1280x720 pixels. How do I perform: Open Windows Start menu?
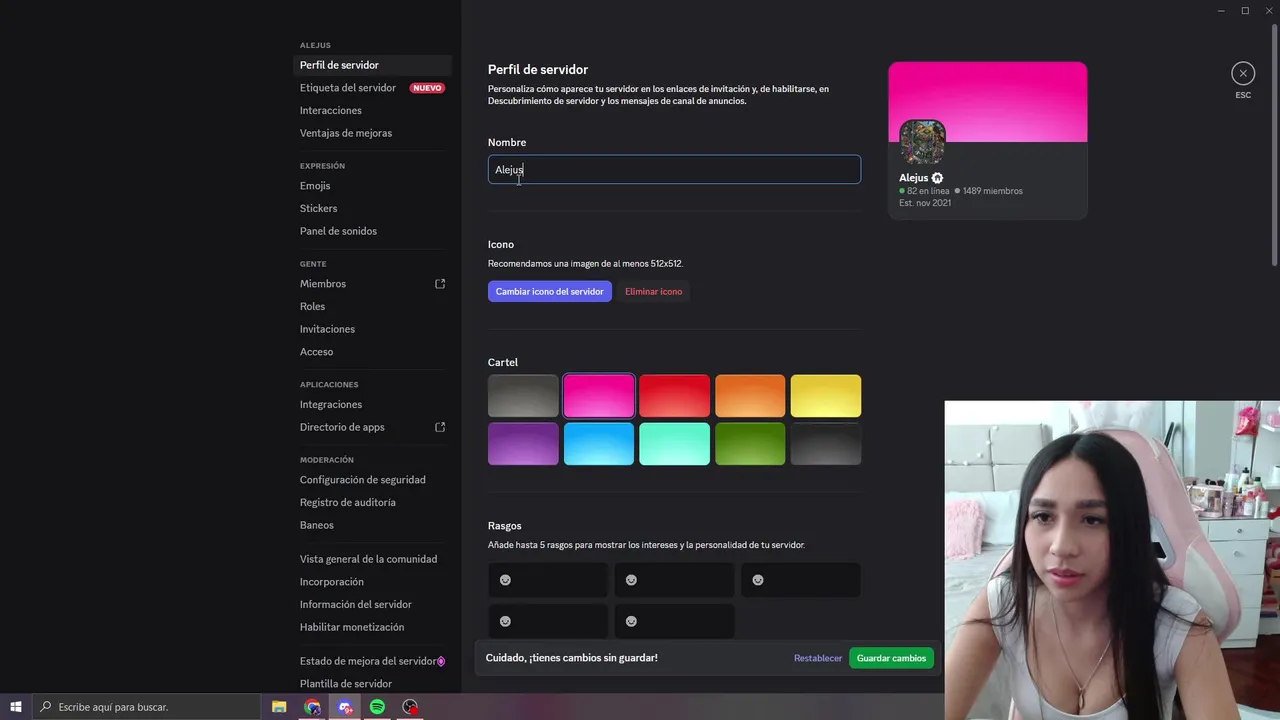pos(15,707)
